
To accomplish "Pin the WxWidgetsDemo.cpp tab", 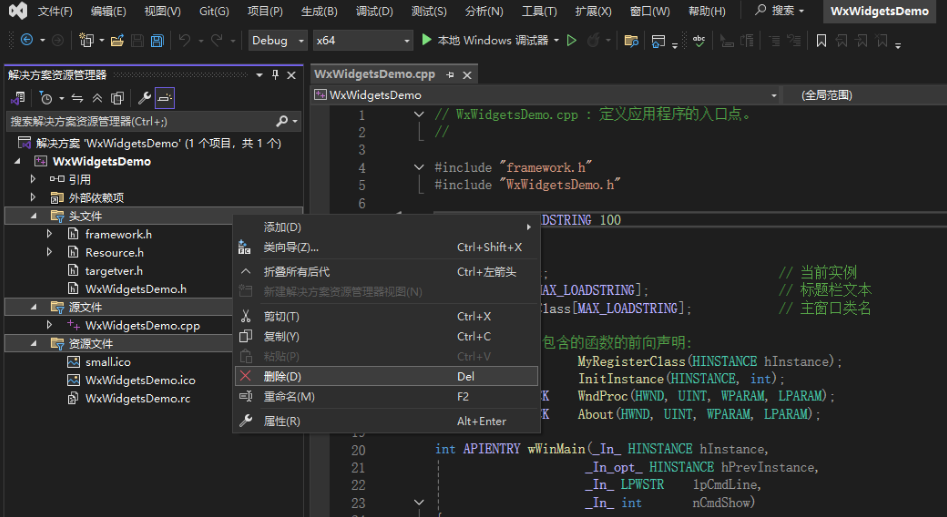I will click(x=450, y=75).
